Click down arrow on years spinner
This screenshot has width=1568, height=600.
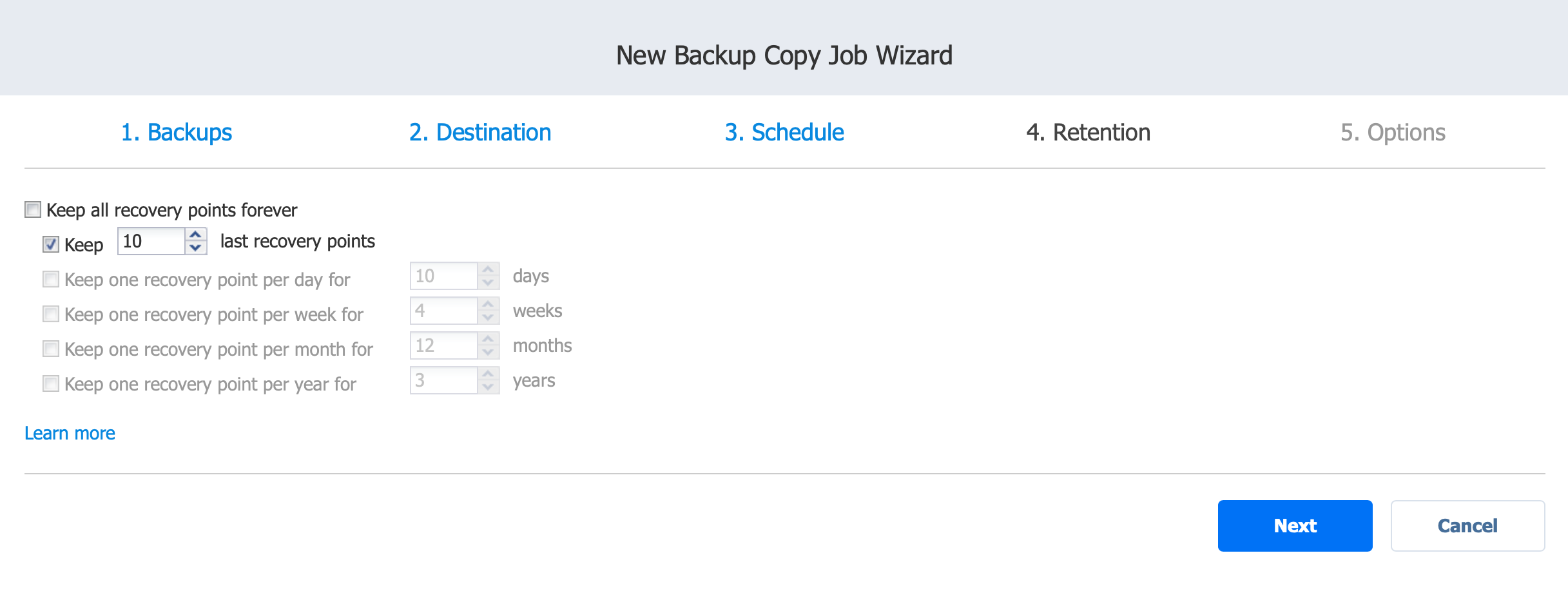489,387
